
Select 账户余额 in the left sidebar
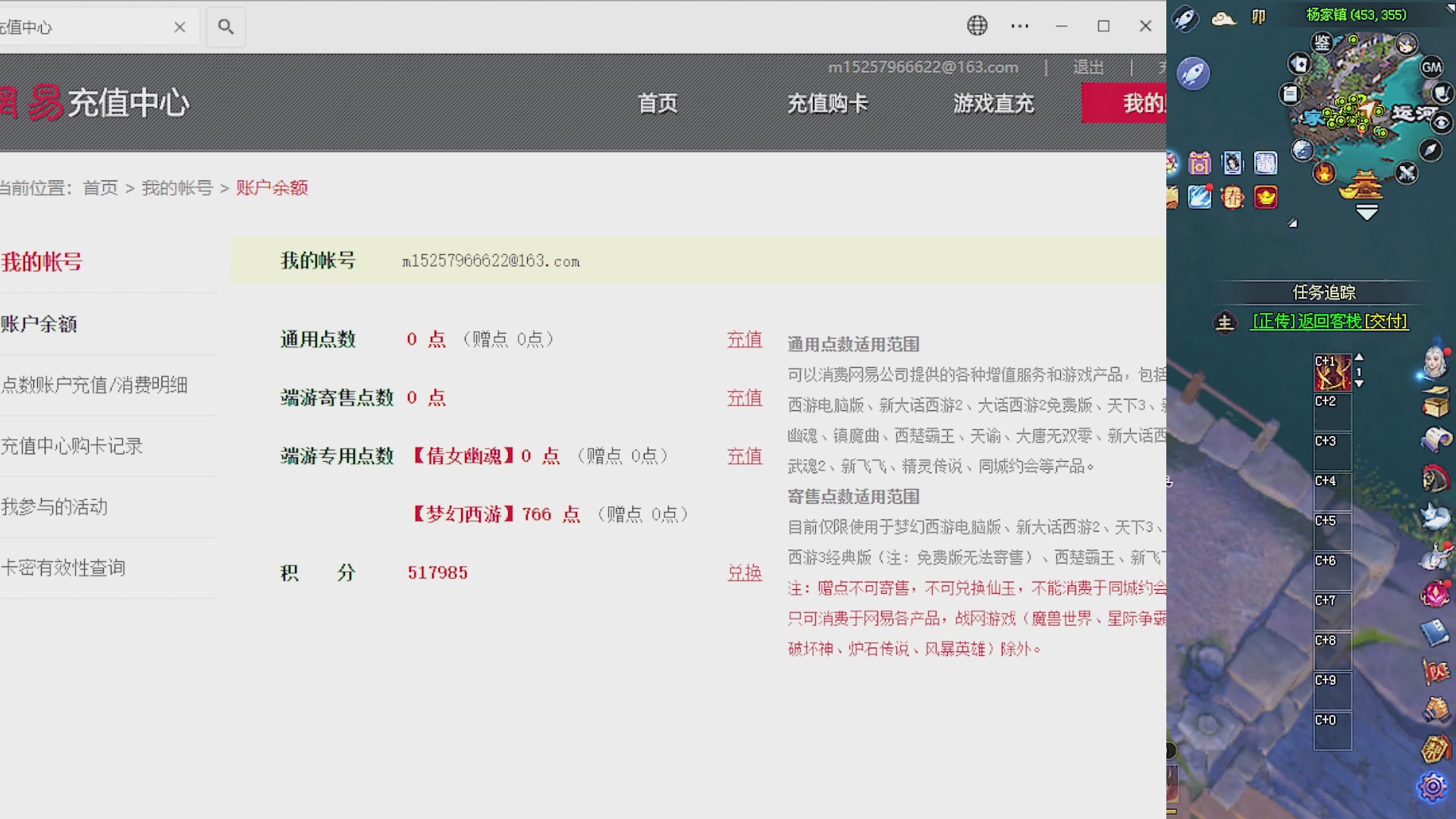tap(39, 325)
